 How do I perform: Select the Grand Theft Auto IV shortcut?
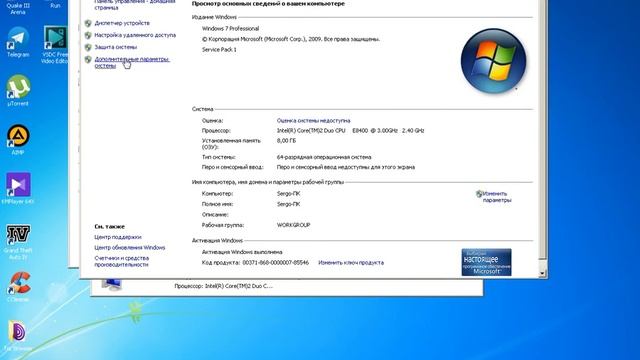(18, 242)
